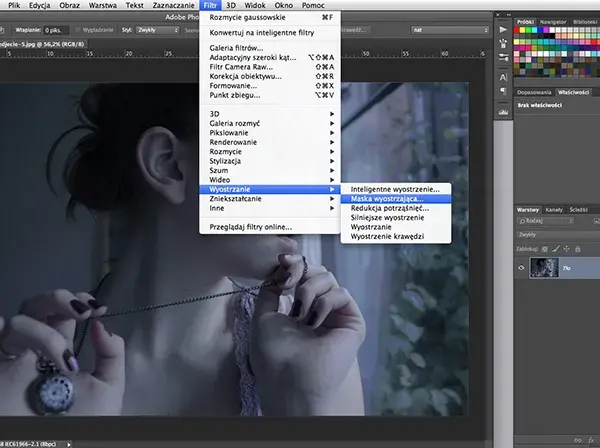
Task: Click the lock all padlock icon
Action: [x=578, y=249]
